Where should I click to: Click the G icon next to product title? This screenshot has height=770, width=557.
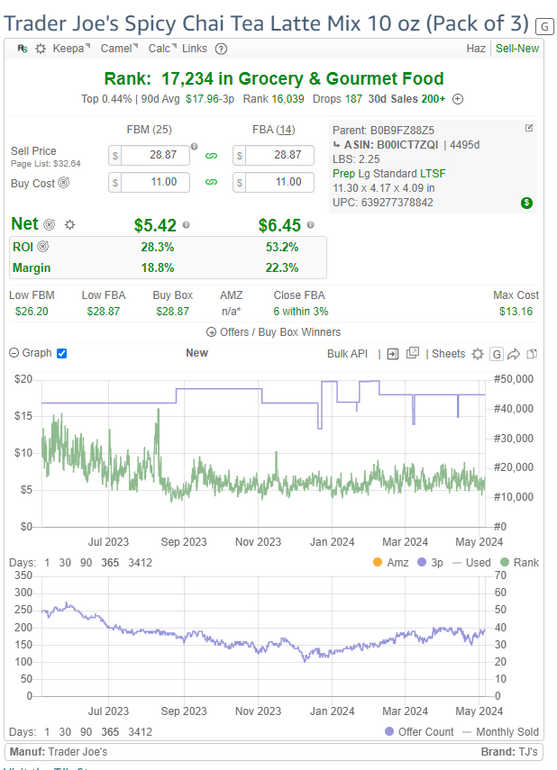[x=544, y=26]
